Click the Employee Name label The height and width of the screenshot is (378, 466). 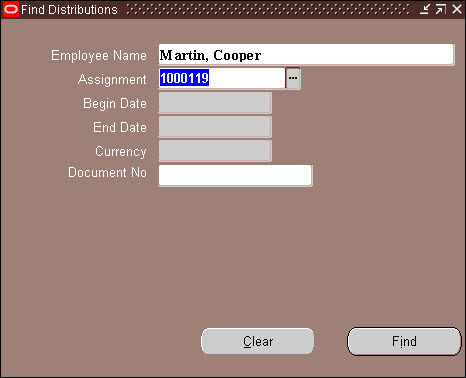(99, 56)
